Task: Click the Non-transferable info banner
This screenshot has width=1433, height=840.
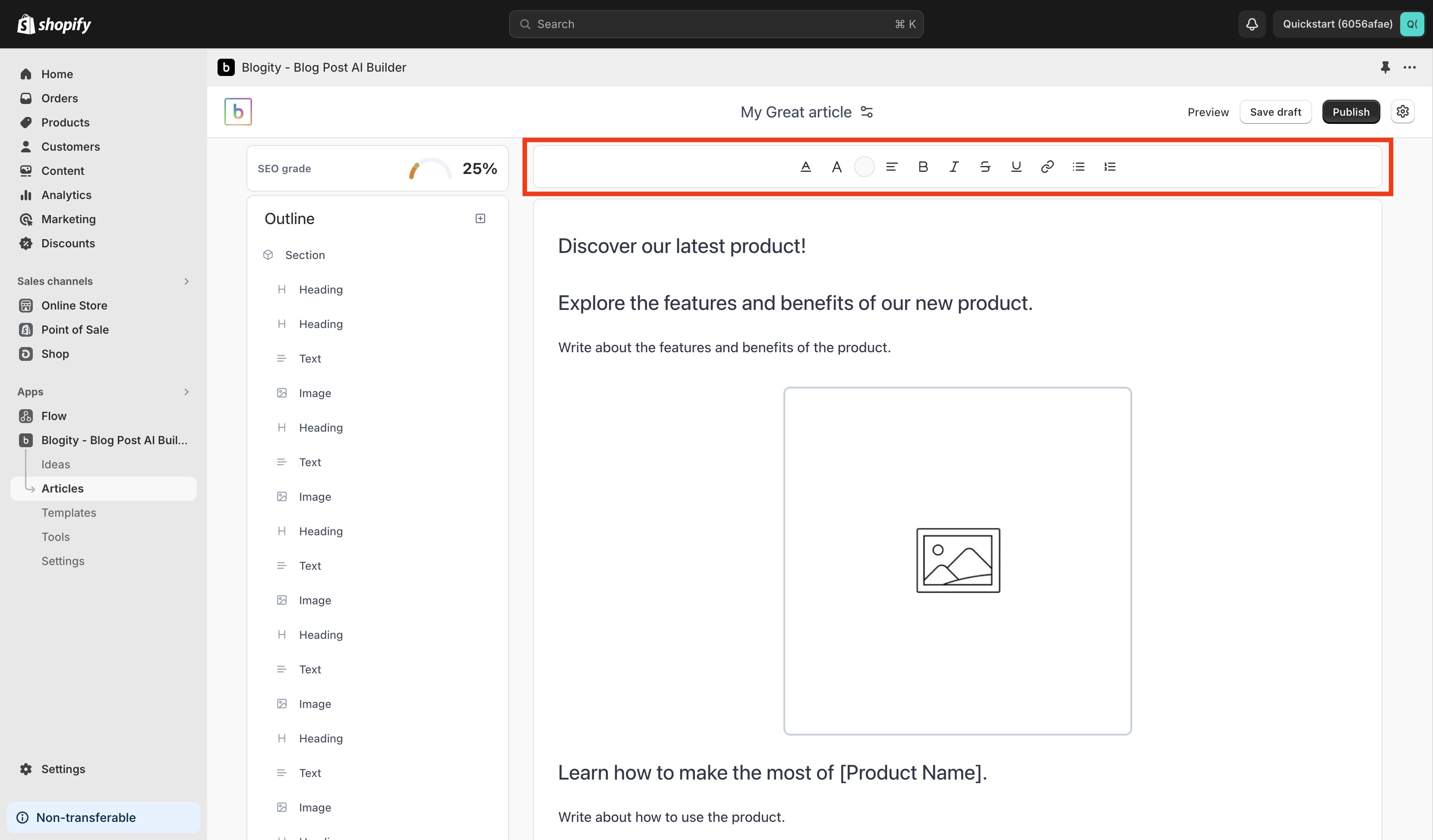Action: point(104,817)
